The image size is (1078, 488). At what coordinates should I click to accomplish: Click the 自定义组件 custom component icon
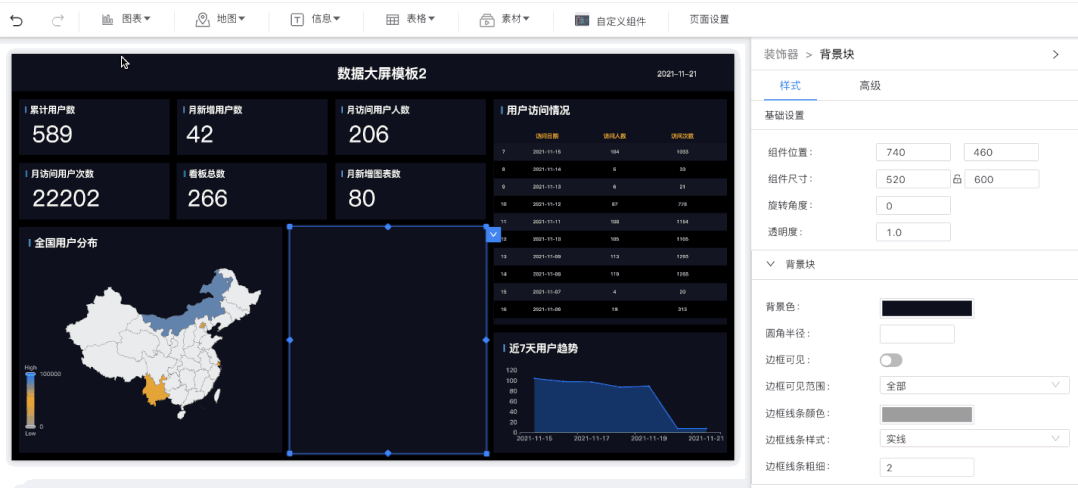[x=581, y=20]
